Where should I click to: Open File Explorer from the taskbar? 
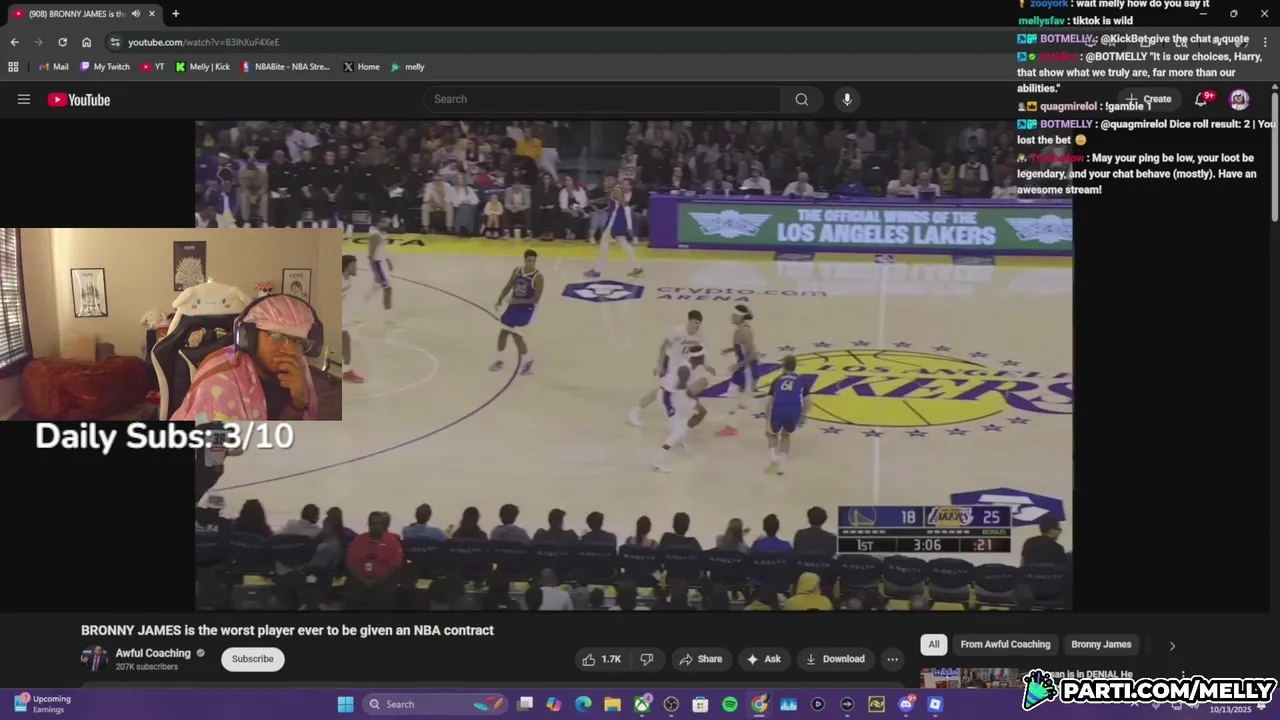click(x=612, y=704)
